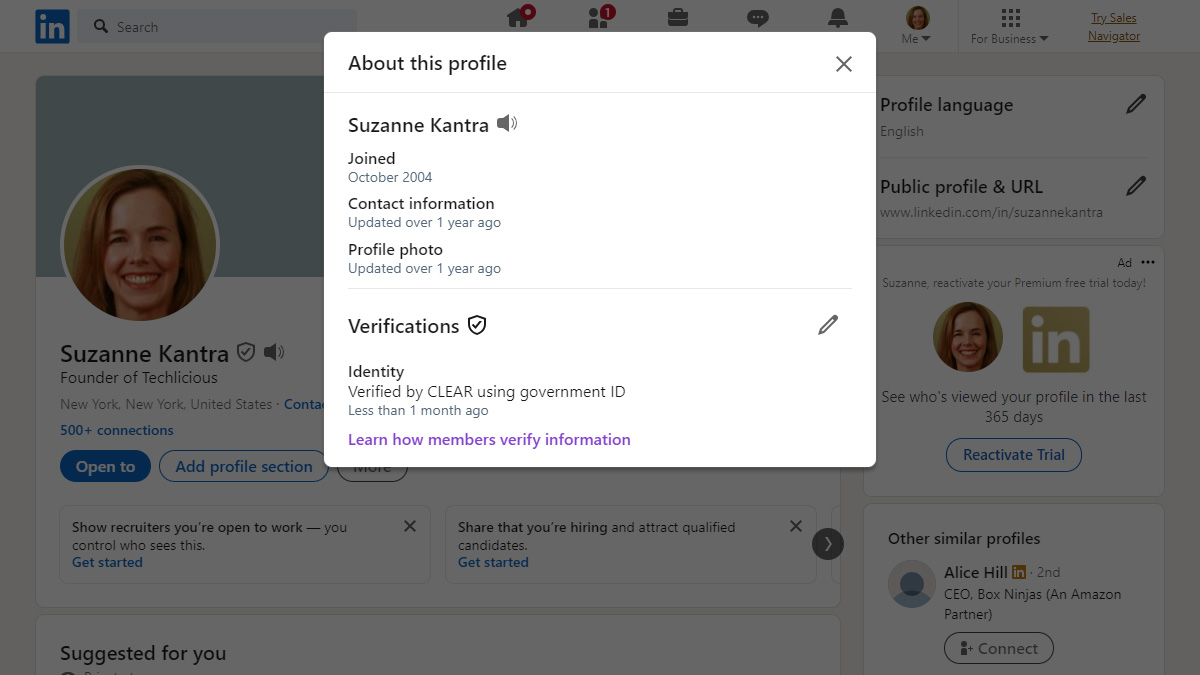Edit Verifications using the pencil icon
The width and height of the screenshot is (1200, 675).
click(827, 324)
